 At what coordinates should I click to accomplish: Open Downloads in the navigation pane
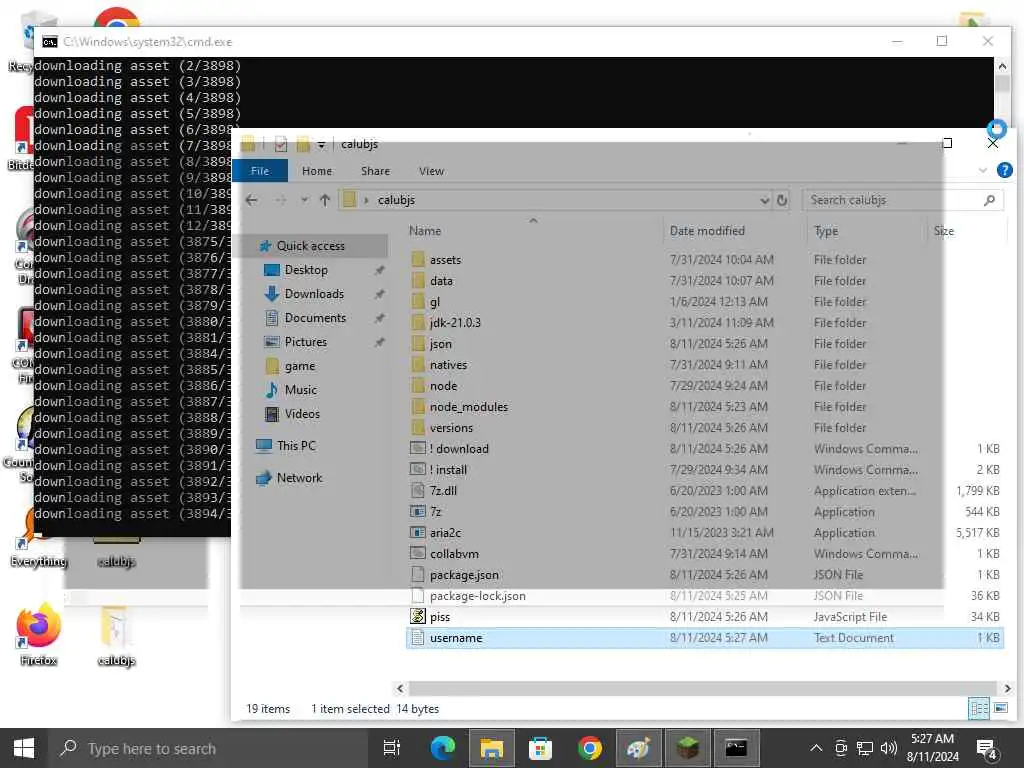314,294
